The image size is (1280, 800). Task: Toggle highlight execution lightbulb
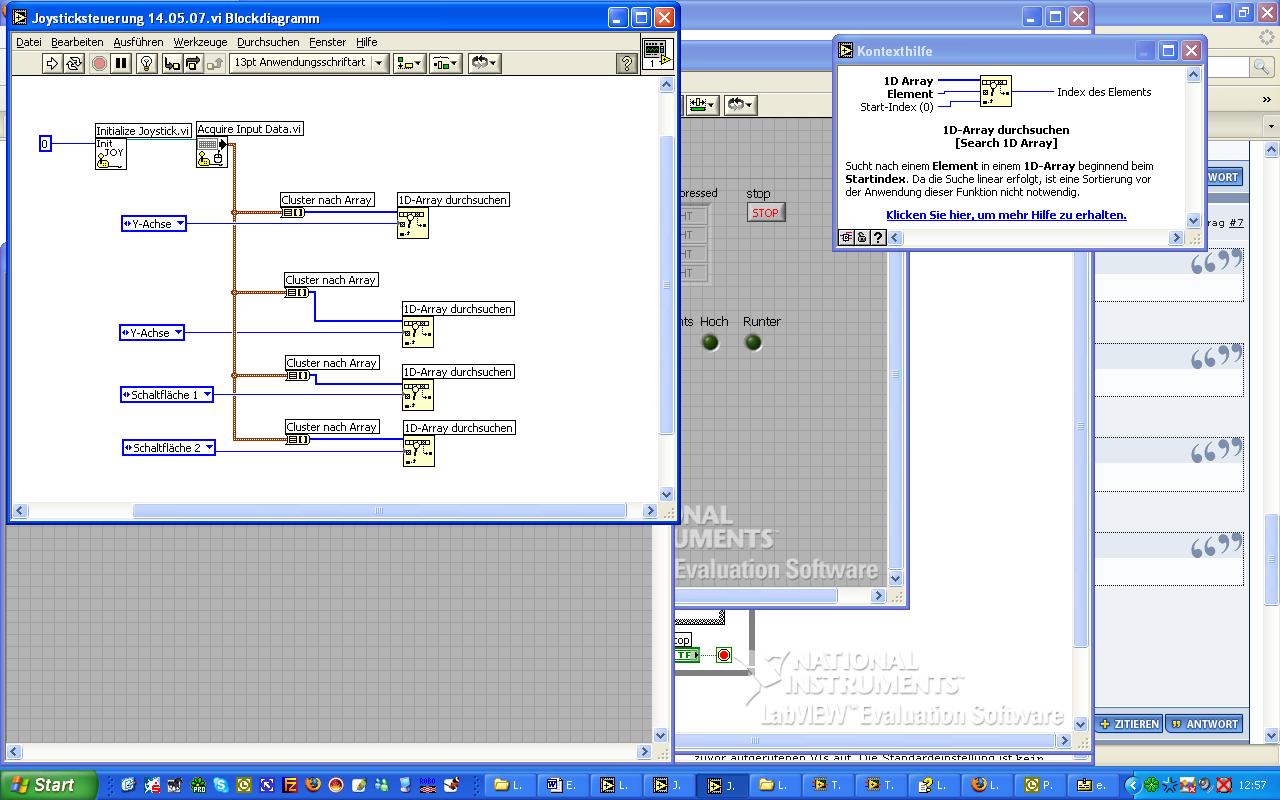tap(146, 63)
